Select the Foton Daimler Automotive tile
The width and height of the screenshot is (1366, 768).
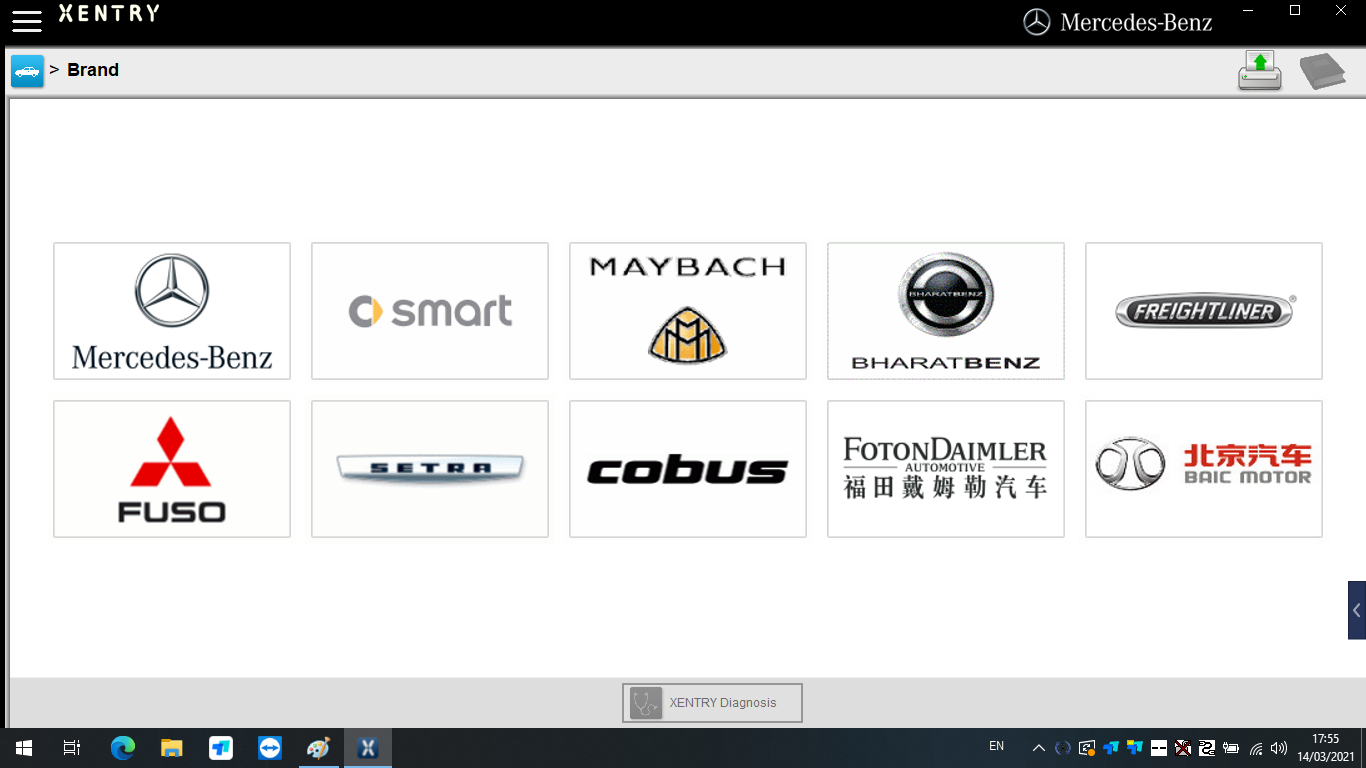pos(946,469)
